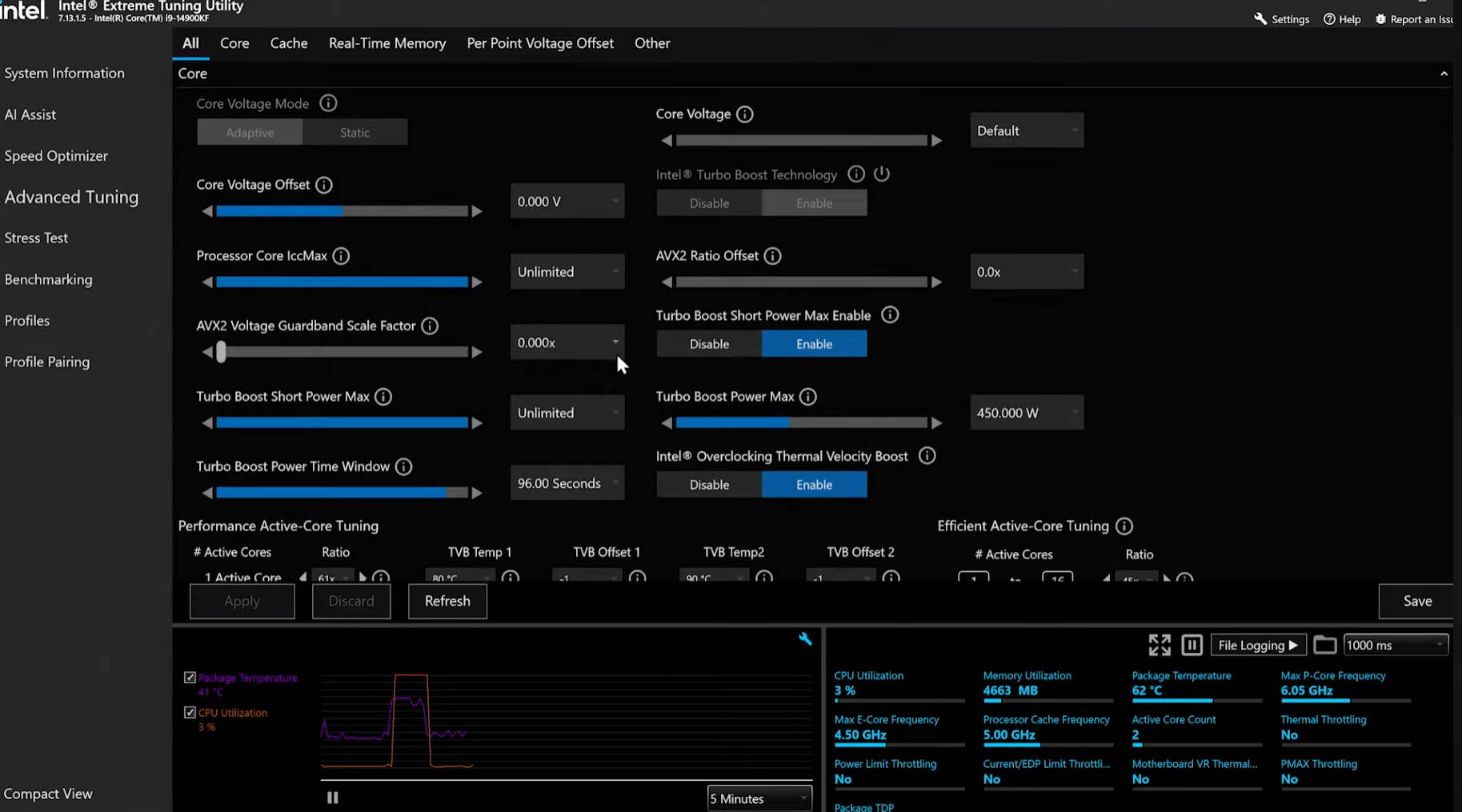Show info for Efficient Active-Core Tuning
Image resolution: width=1462 pixels, height=812 pixels.
pyautogui.click(x=1124, y=526)
